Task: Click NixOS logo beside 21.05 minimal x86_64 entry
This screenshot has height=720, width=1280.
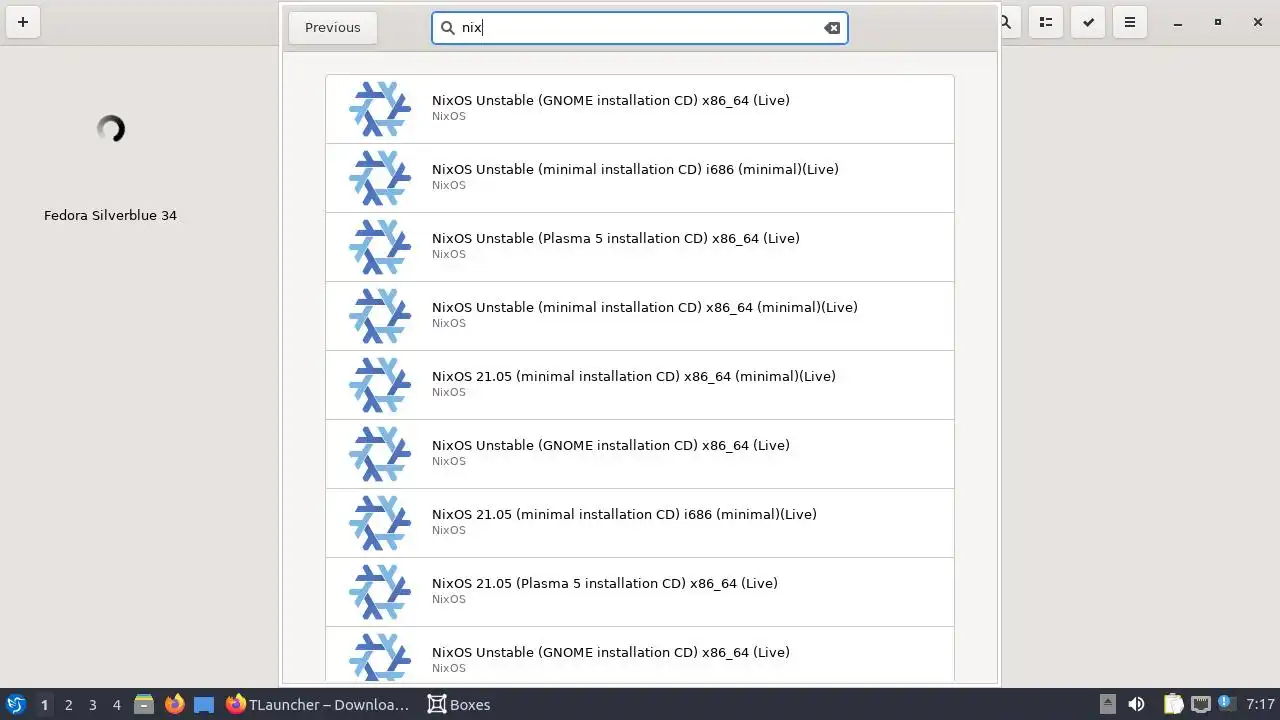Action: (380, 385)
